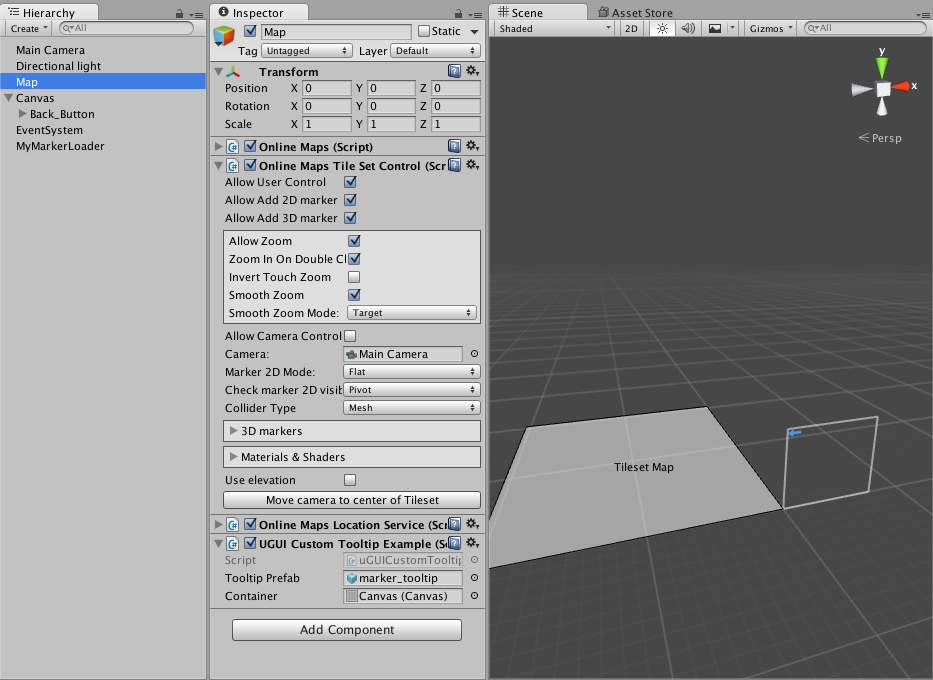Click Position X input field
The image size is (933, 680).
pyautogui.click(x=327, y=88)
